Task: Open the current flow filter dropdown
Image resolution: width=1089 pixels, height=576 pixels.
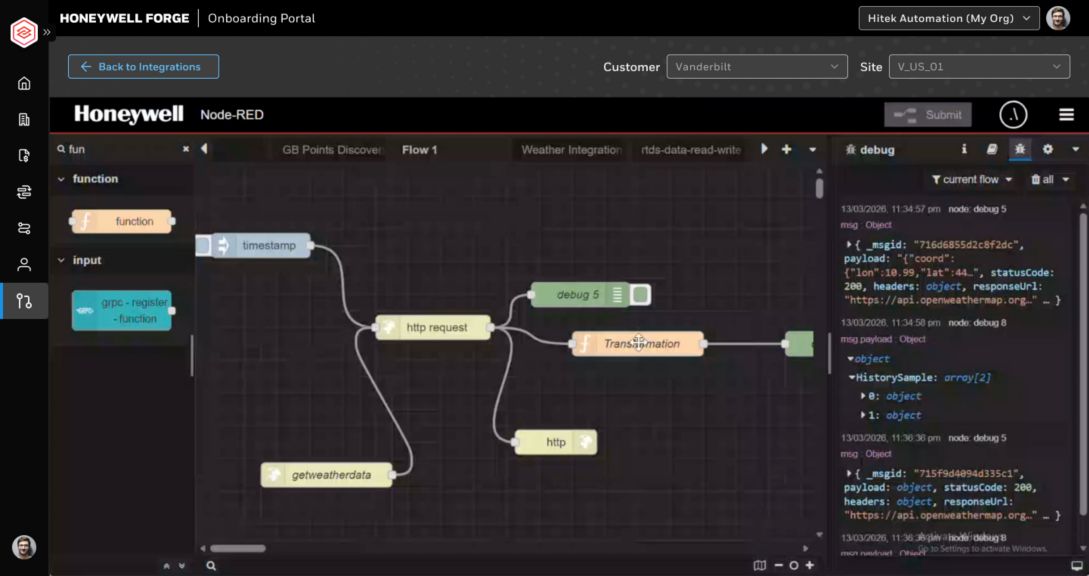Action: tap(970, 179)
